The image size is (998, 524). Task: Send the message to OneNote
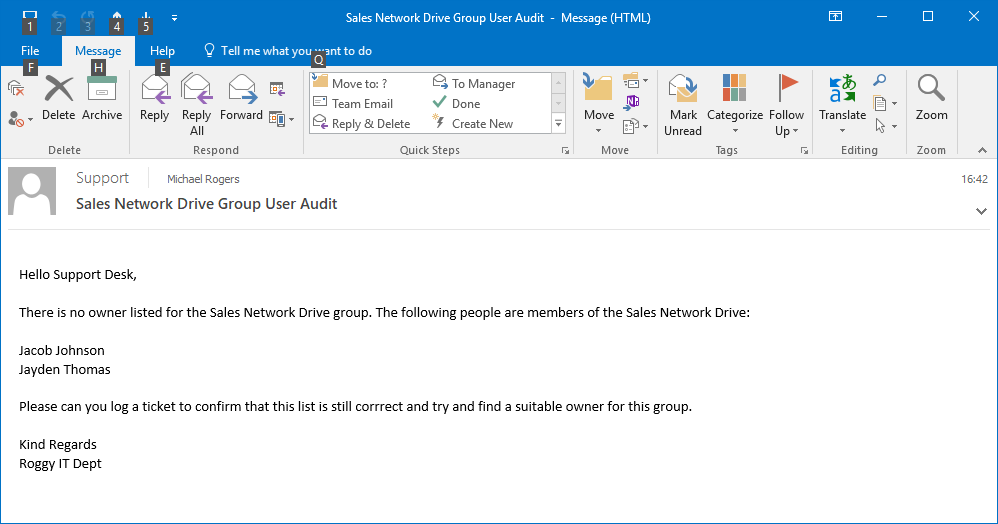(631, 102)
